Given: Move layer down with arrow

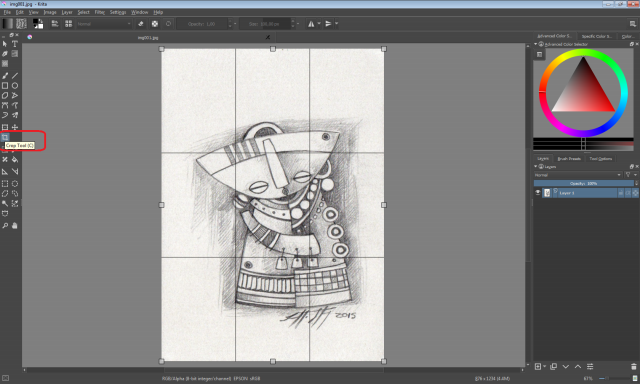Looking at the screenshot, I should tap(566, 366).
